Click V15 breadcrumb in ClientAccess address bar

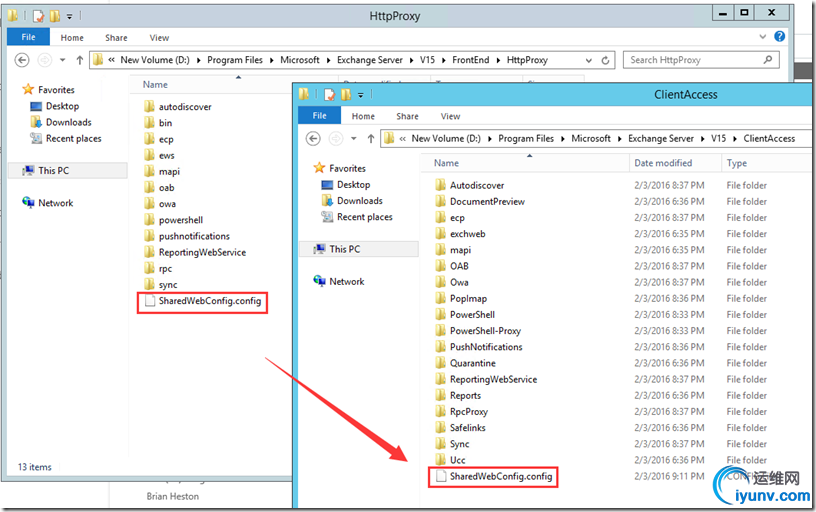point(718,138)
